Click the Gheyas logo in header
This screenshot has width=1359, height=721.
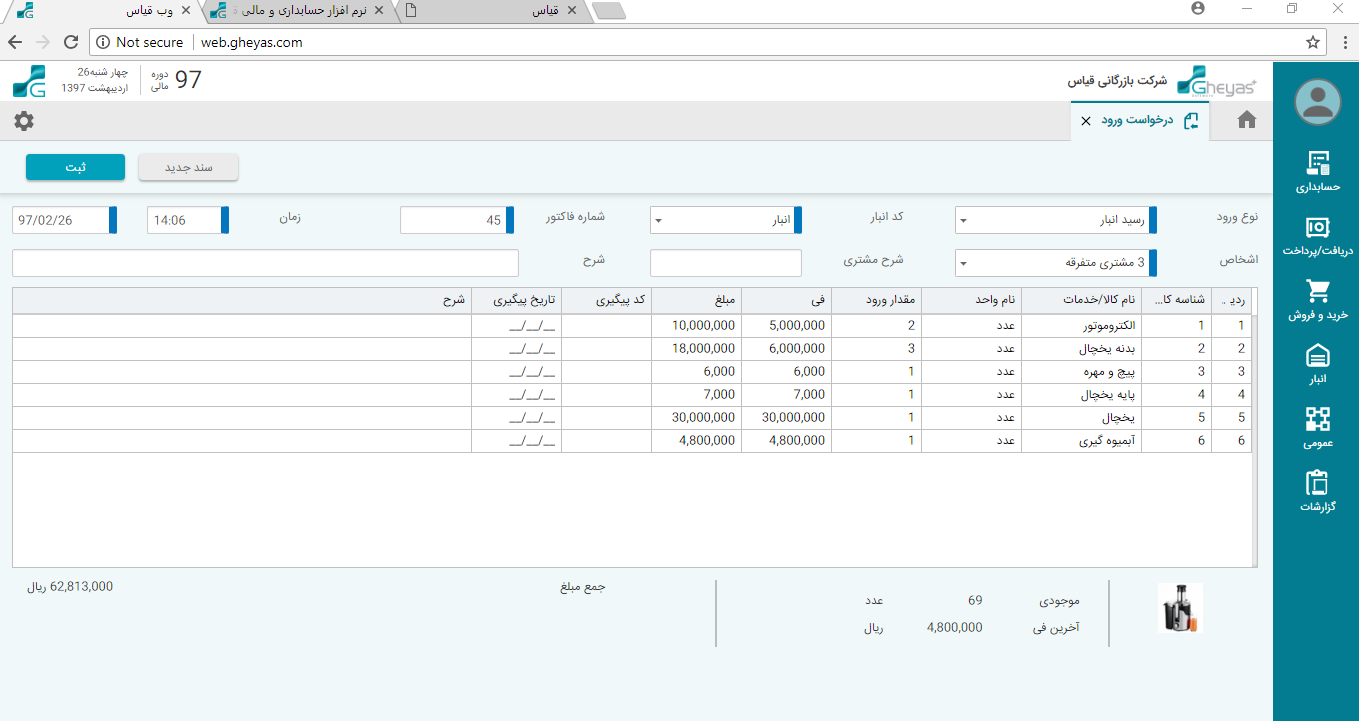tap(1216, 82)
